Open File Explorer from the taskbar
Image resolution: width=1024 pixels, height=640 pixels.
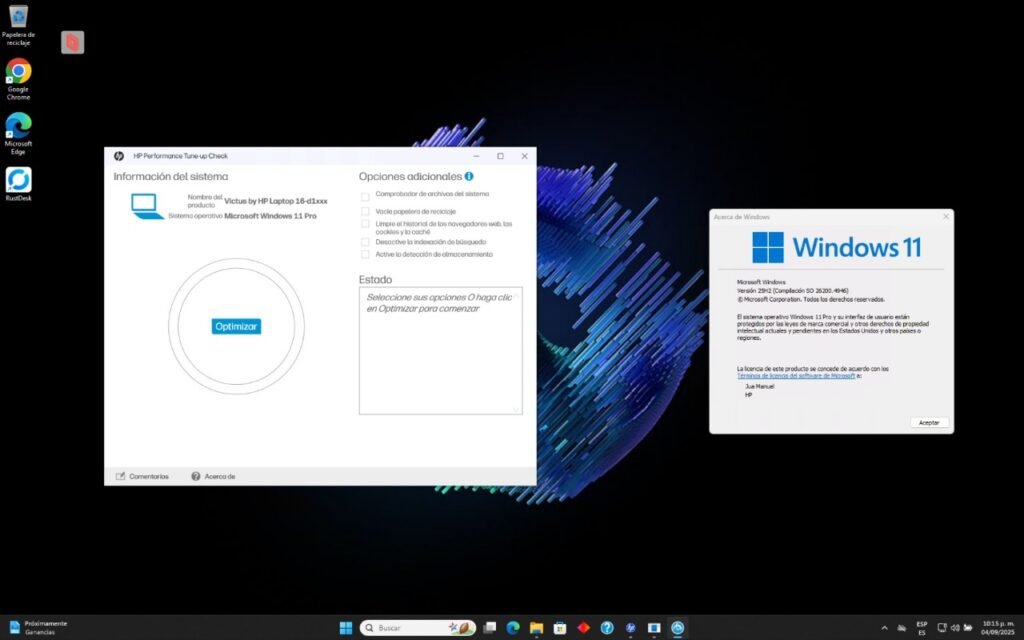pos(536,628)
